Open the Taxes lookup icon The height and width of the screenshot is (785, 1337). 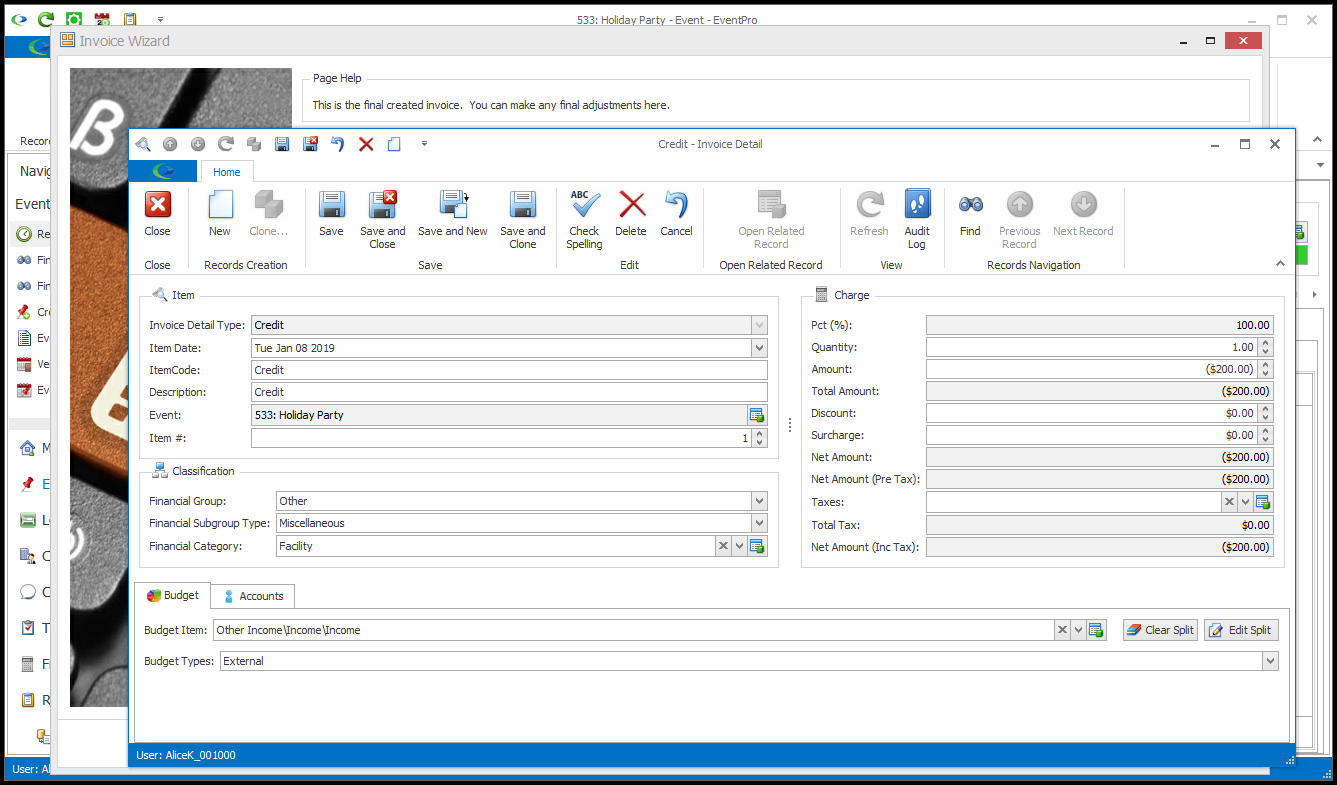(1263, 502)
